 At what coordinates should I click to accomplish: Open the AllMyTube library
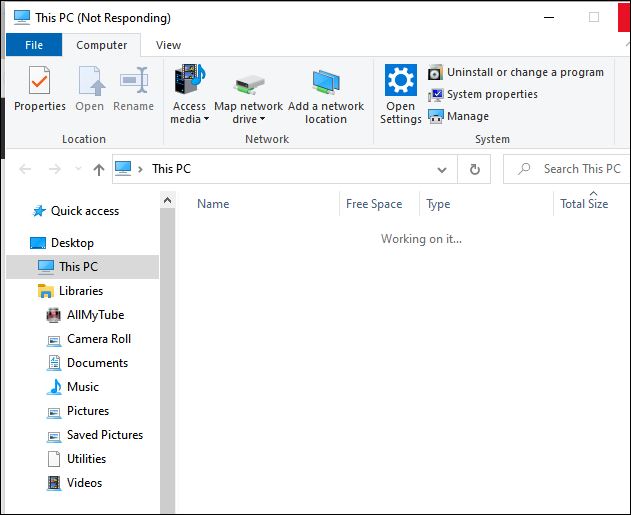pyautogui.click(x=85, y=315)
